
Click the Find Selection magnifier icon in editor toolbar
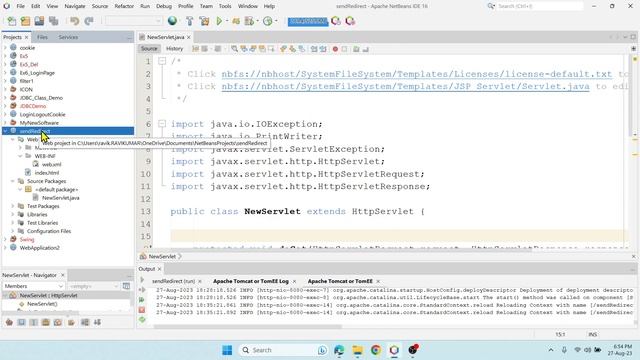point(234,49)
